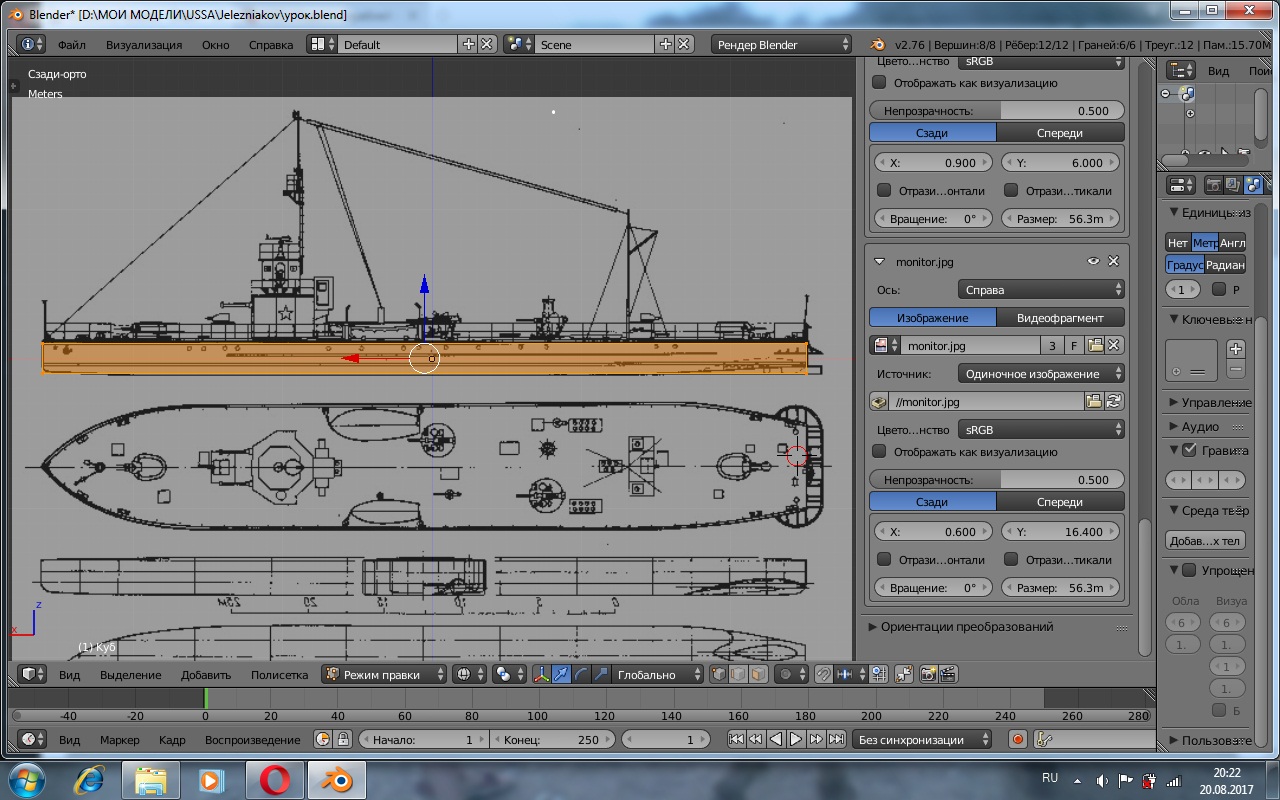Select the translate manipulator arrow icon

(x=562, y=675)
